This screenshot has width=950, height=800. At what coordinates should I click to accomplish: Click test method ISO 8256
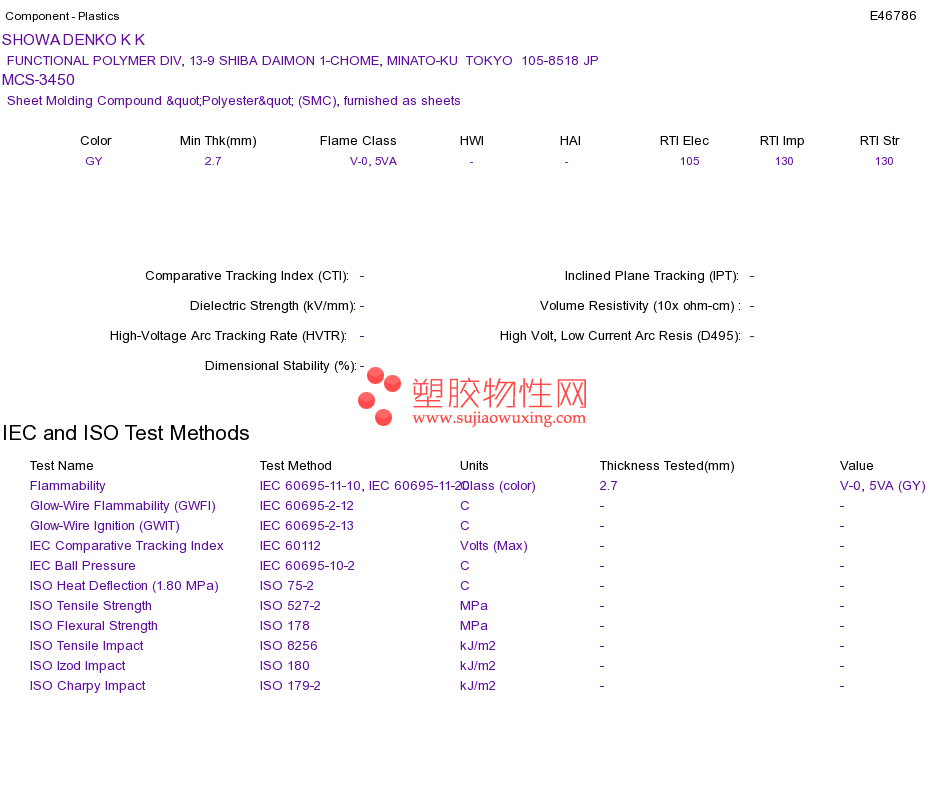(x=288, y=646)
